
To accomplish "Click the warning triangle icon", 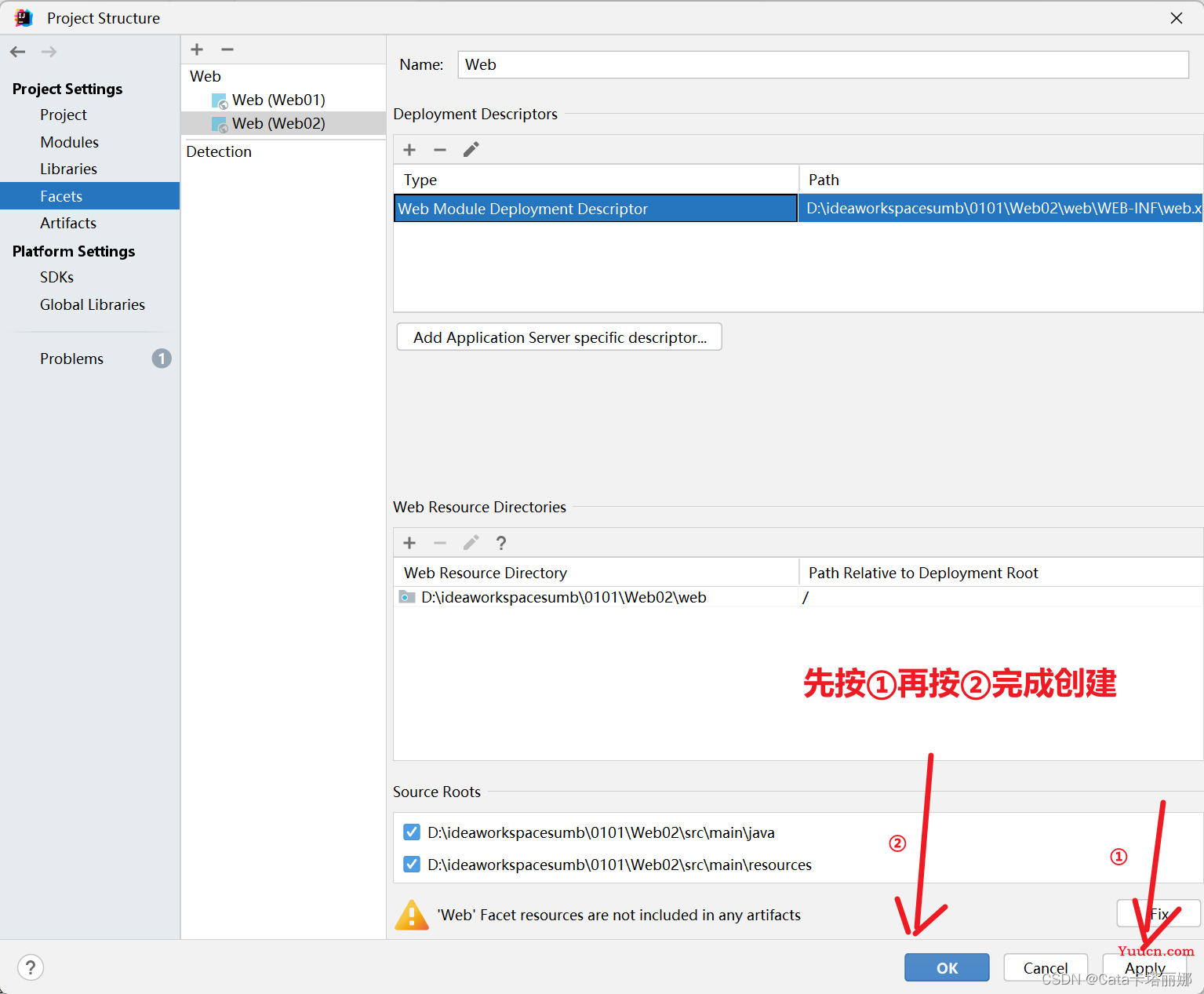I will coord(412,915).
